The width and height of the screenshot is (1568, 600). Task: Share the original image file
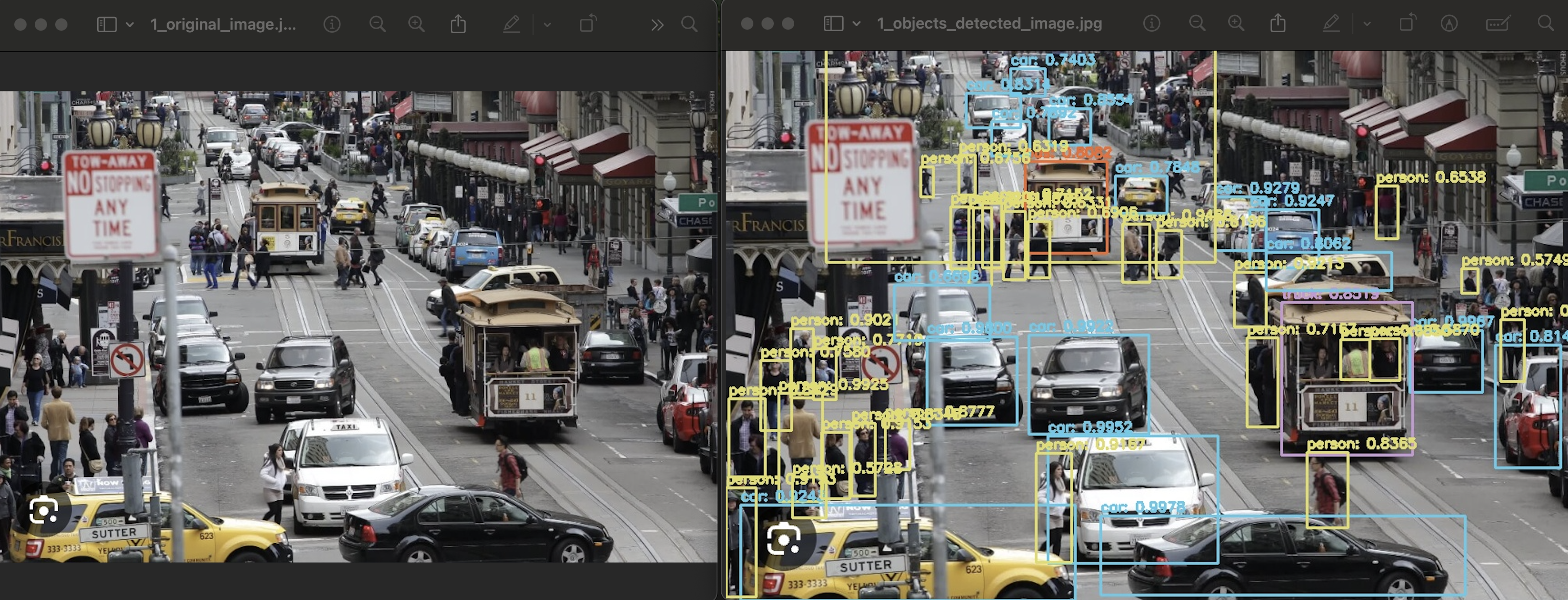pos(458,25)
